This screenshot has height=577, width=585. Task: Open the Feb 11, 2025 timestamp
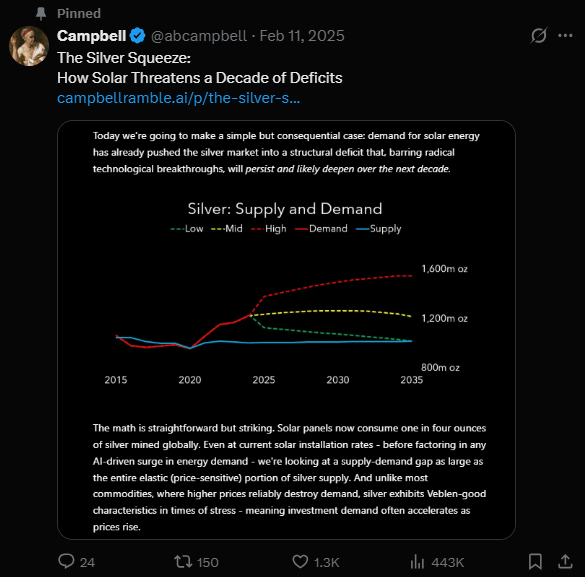coord(302,36)
